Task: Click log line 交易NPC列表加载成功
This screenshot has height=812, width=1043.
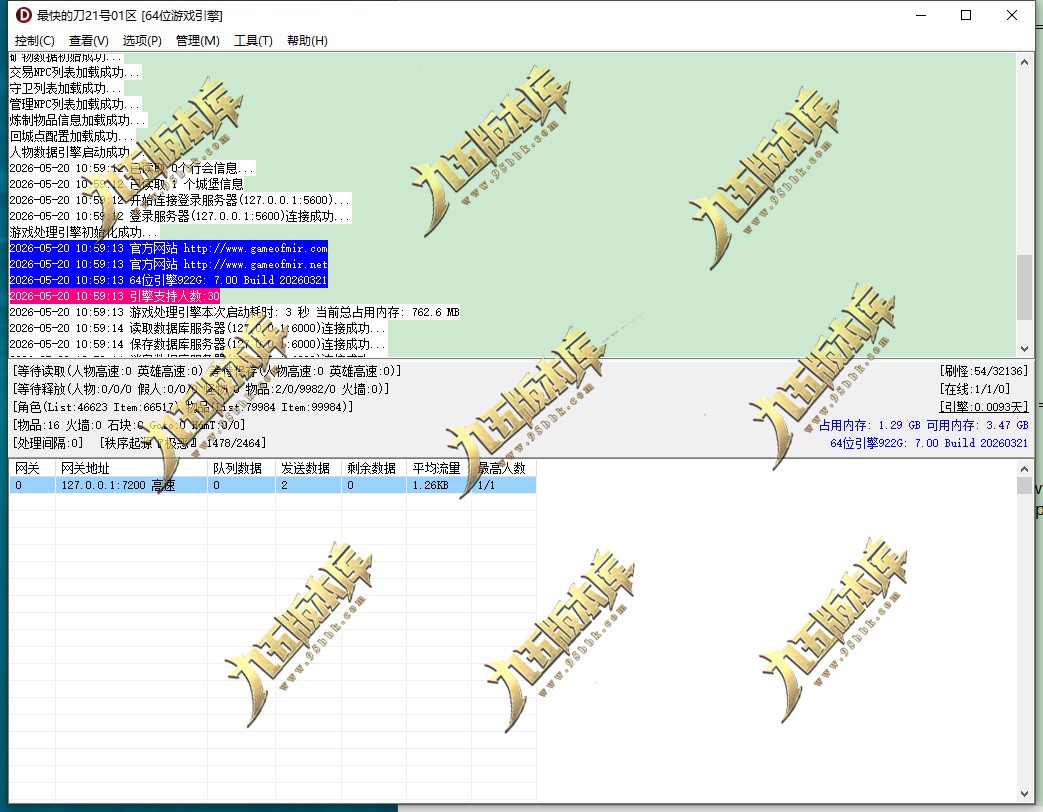Action: [x=75, y=72]
